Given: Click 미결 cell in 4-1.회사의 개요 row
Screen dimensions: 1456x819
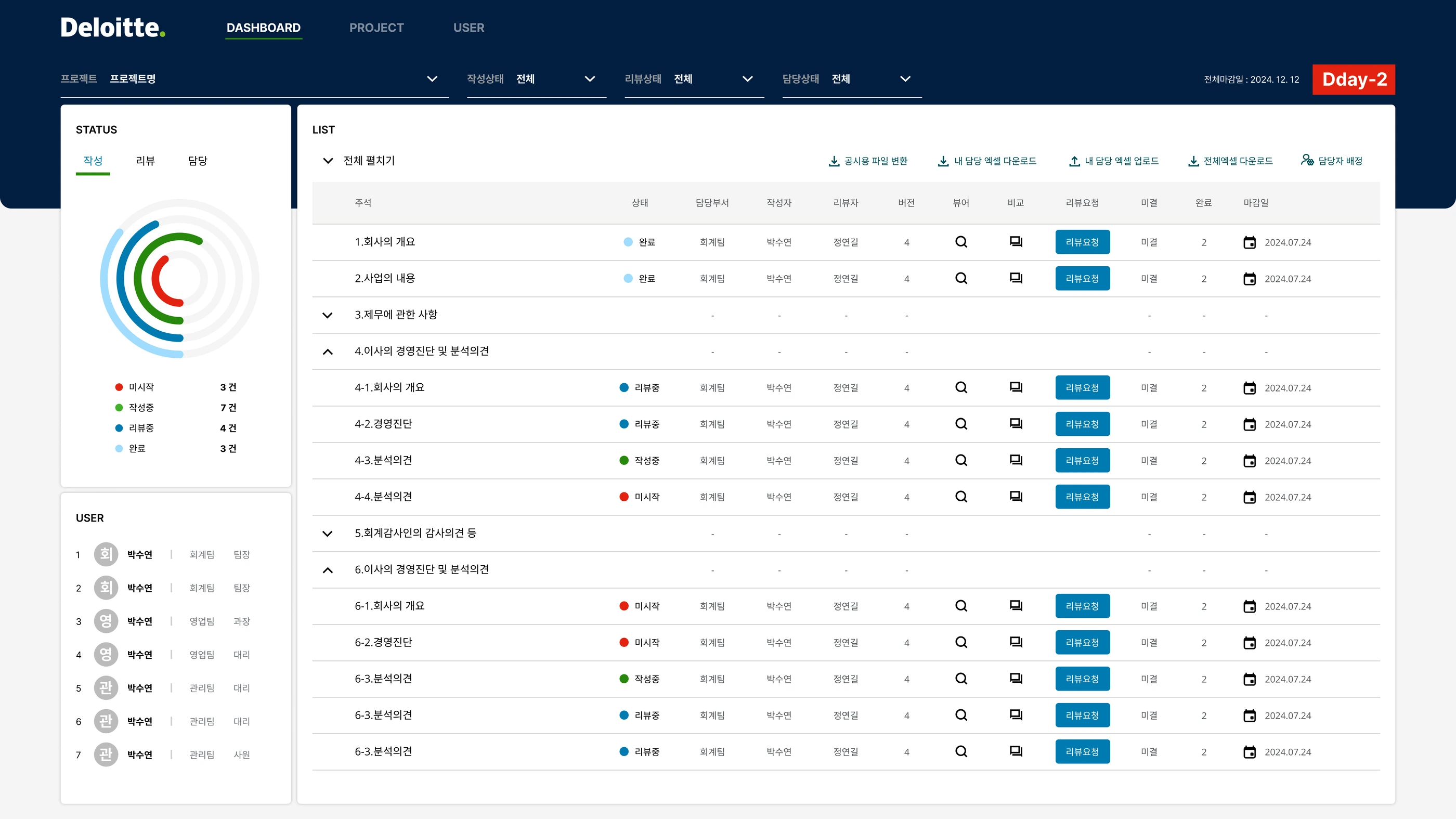Looking at the screenshot, I should 1149,388.
